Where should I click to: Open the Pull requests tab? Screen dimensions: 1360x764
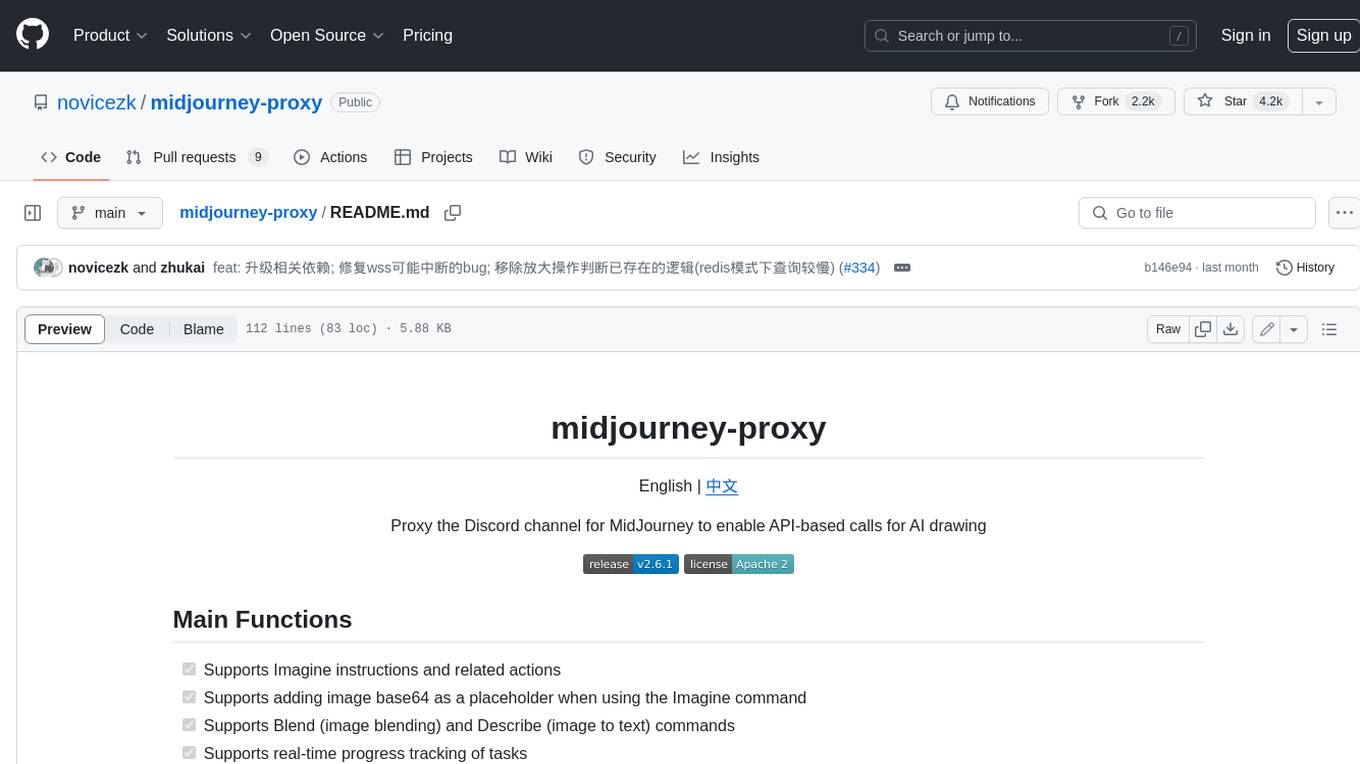click(196, 157)
